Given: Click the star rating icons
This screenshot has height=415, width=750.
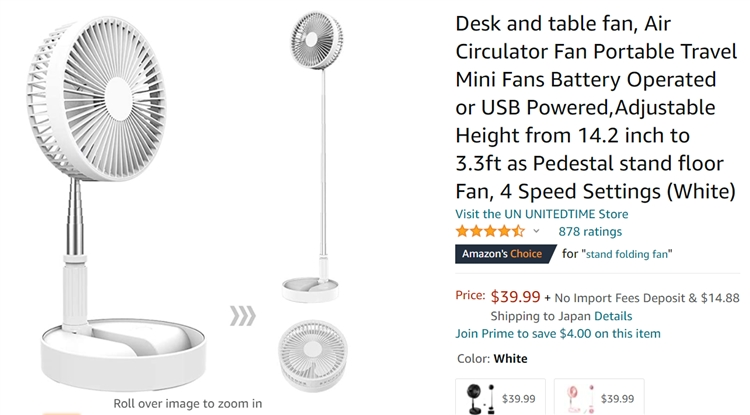Looking at the screenshot, I should pyautogui.click(x=490, y=231).
